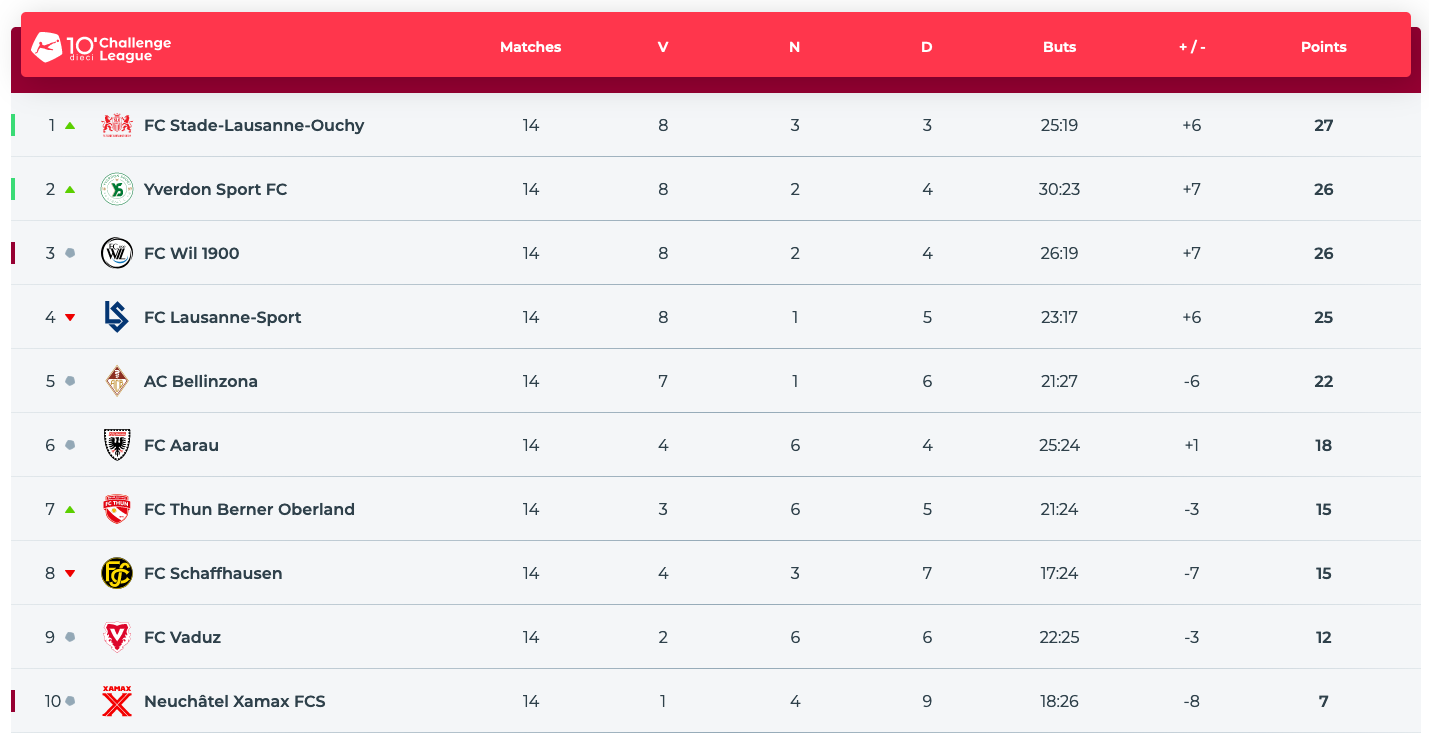The width and height of the screenshot is (1429, 744).
Task: Click AC Bellinzona club crest
Action: click(117, 381)
